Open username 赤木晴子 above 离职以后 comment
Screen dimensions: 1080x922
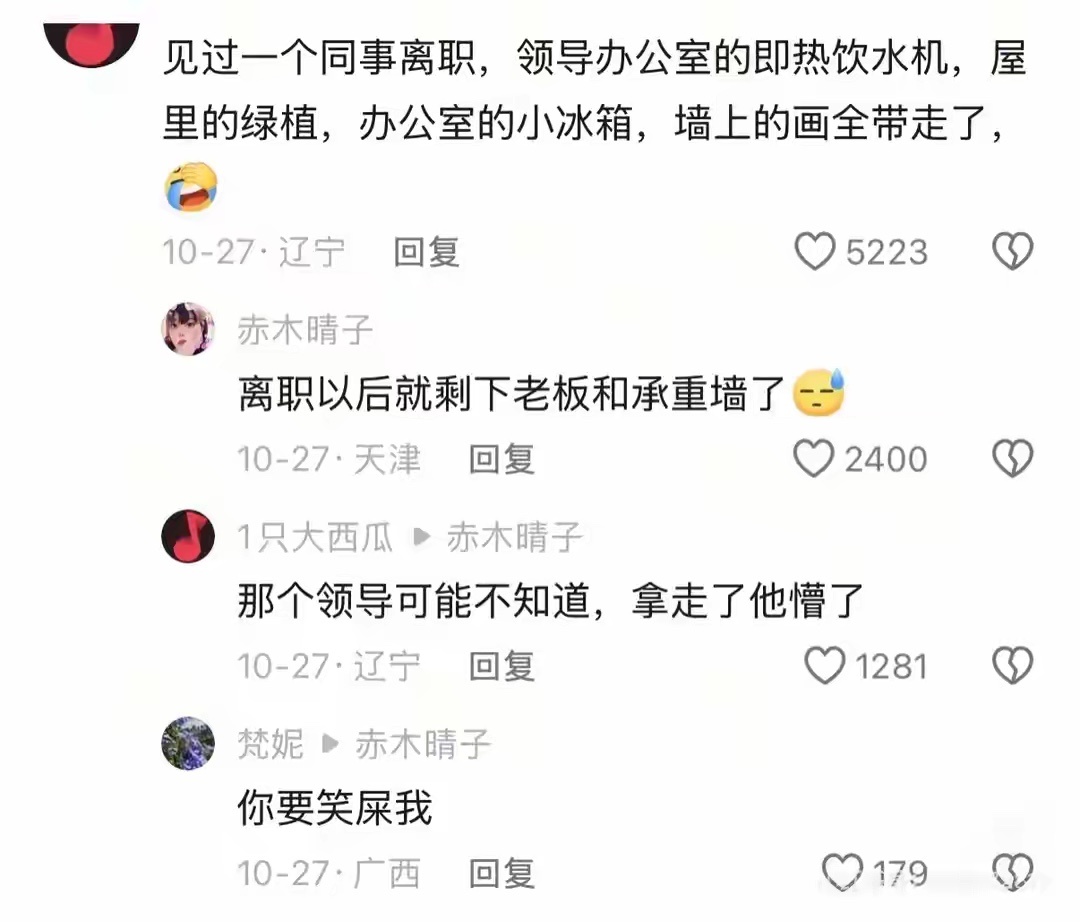pyautogui.click(x=305, y=331)
